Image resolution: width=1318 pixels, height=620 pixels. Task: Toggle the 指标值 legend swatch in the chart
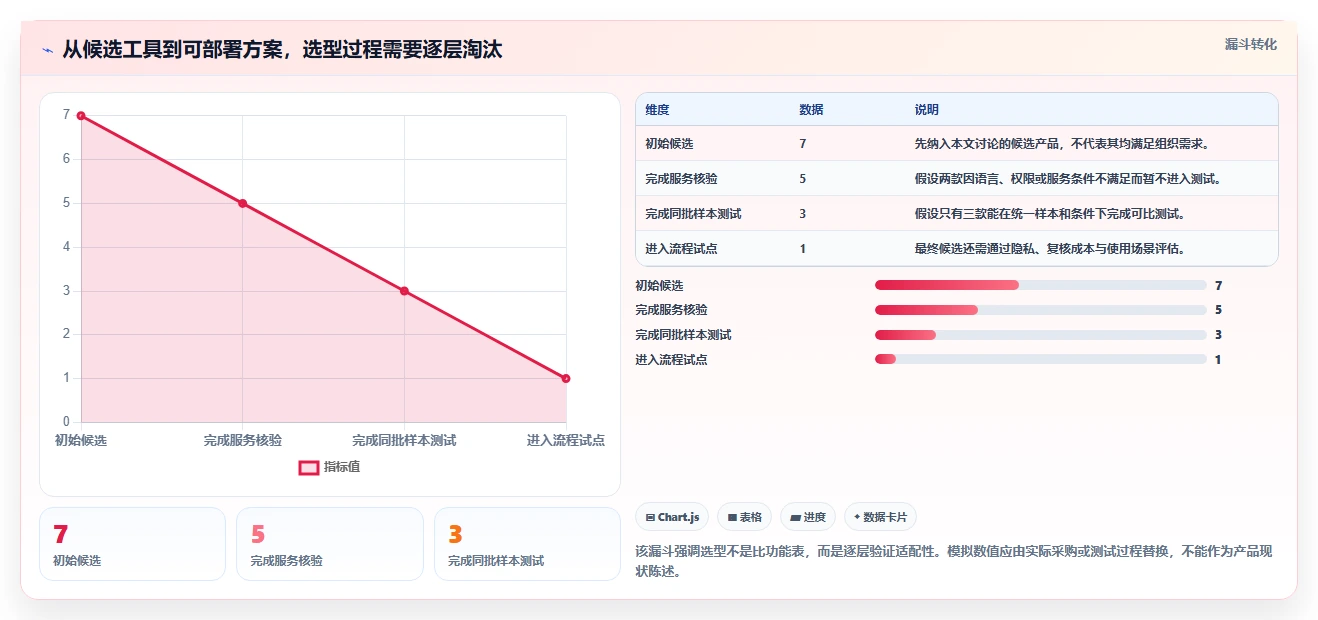tap(309, 467)
